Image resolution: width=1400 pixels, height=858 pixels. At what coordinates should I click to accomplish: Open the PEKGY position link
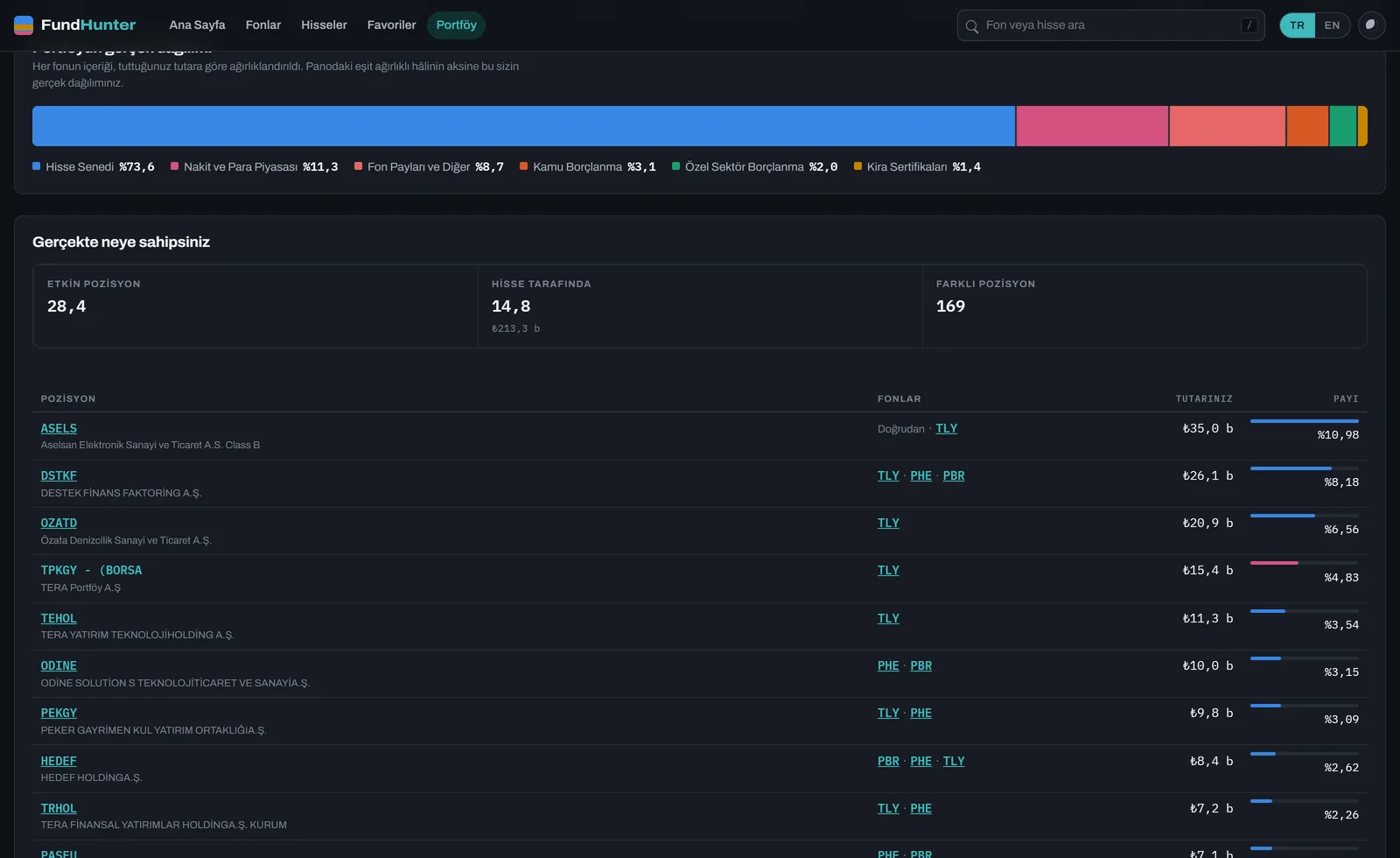59,713
